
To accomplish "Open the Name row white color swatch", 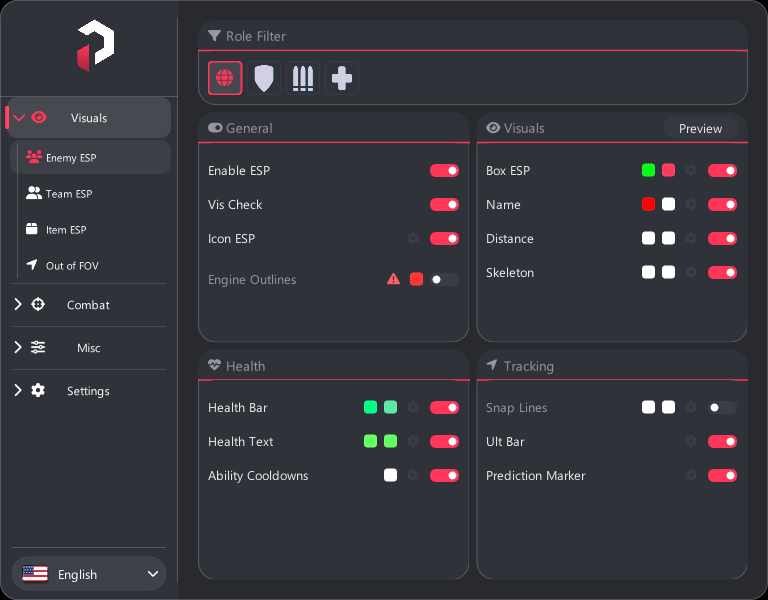I will coord(669,204).
